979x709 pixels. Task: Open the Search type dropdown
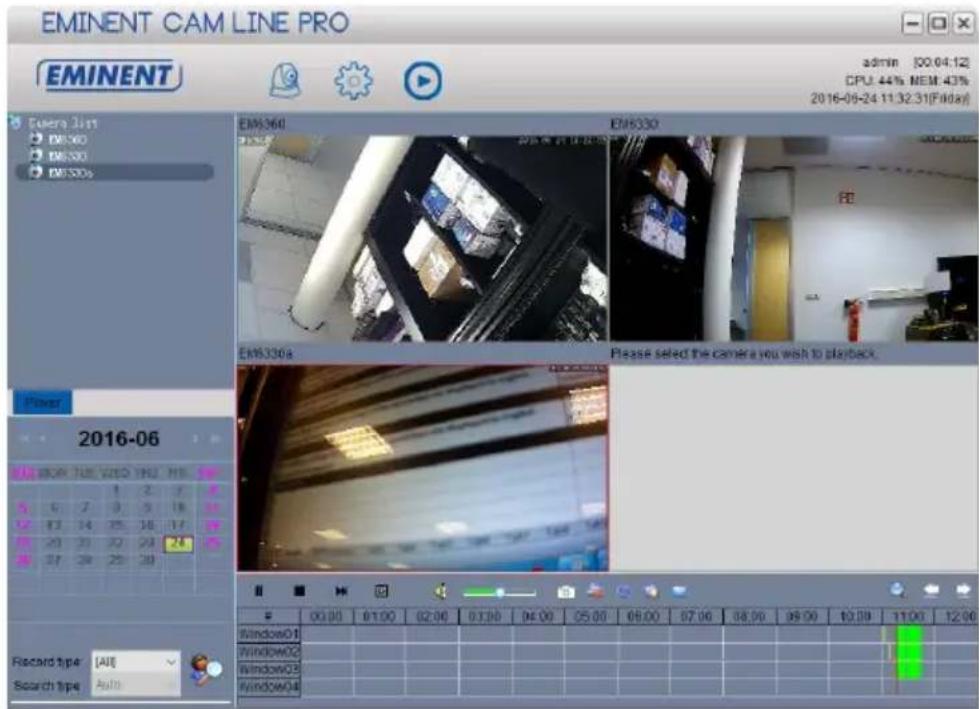(x=136, y=685)
